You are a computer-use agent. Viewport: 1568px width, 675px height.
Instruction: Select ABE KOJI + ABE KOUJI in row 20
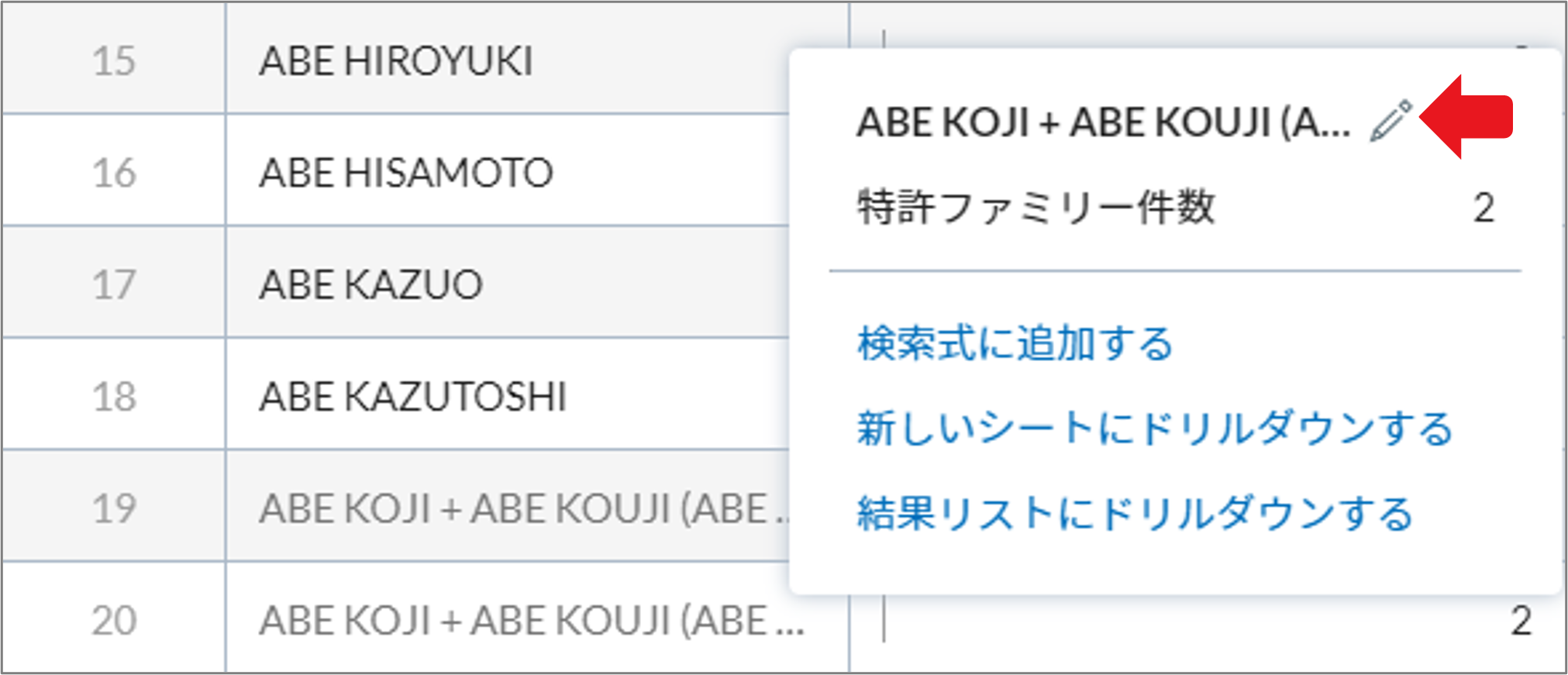[532, 620]
